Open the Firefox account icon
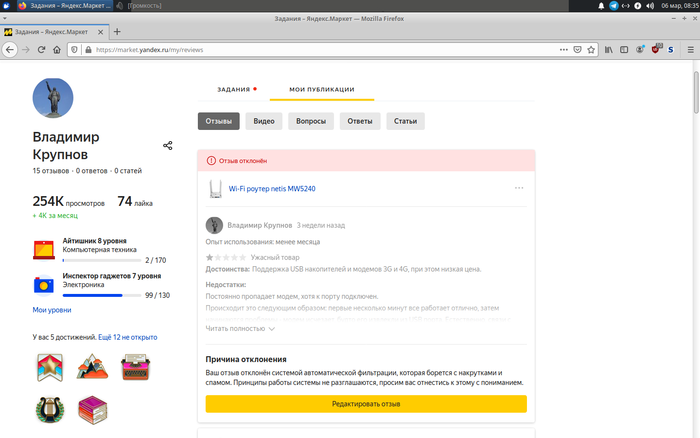Screen dimensions: 700x438 [640, 50]
